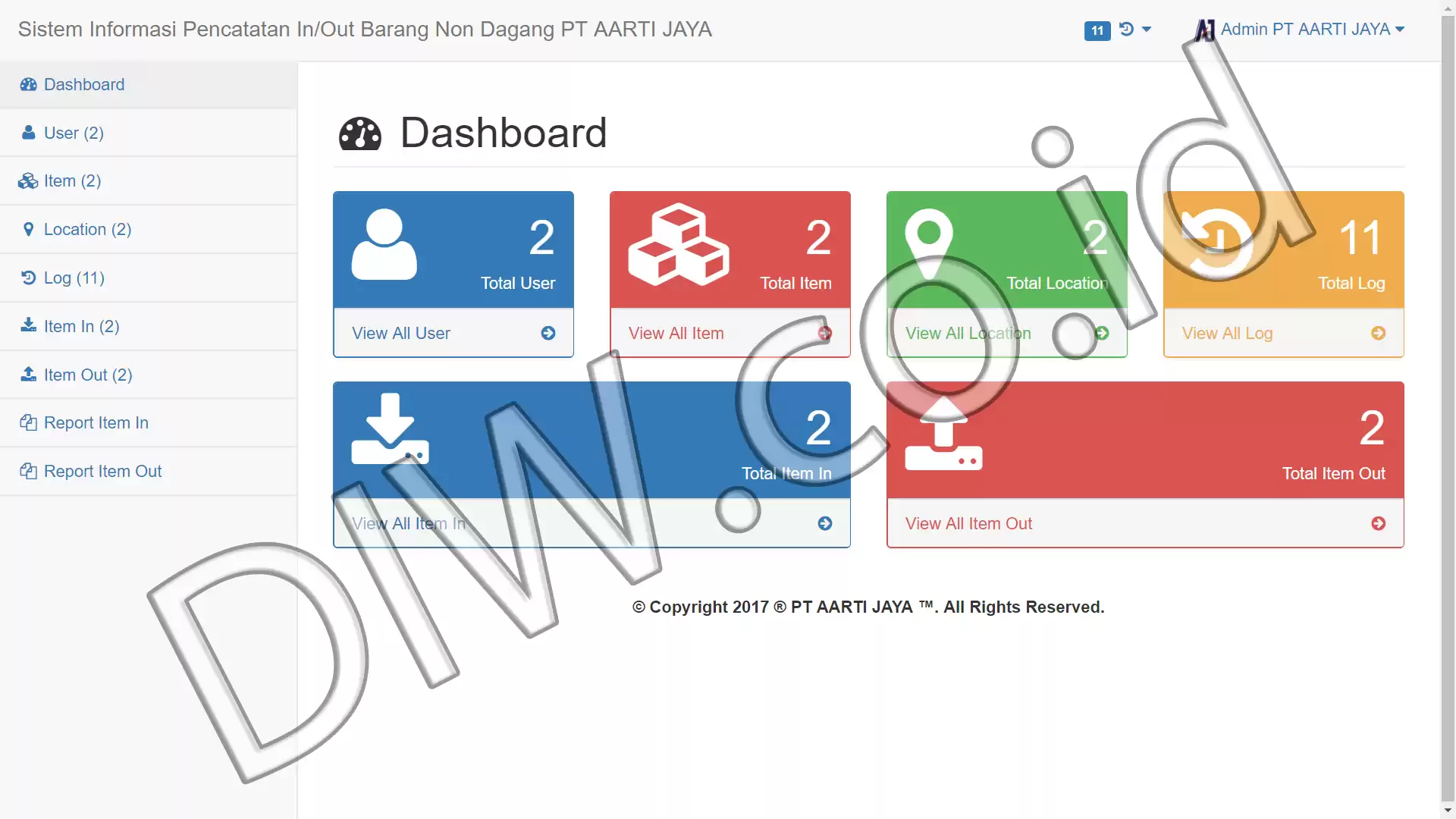Click the Total Item Out label
Viewport: 1456px width, 819px height.
[1333, 473]
